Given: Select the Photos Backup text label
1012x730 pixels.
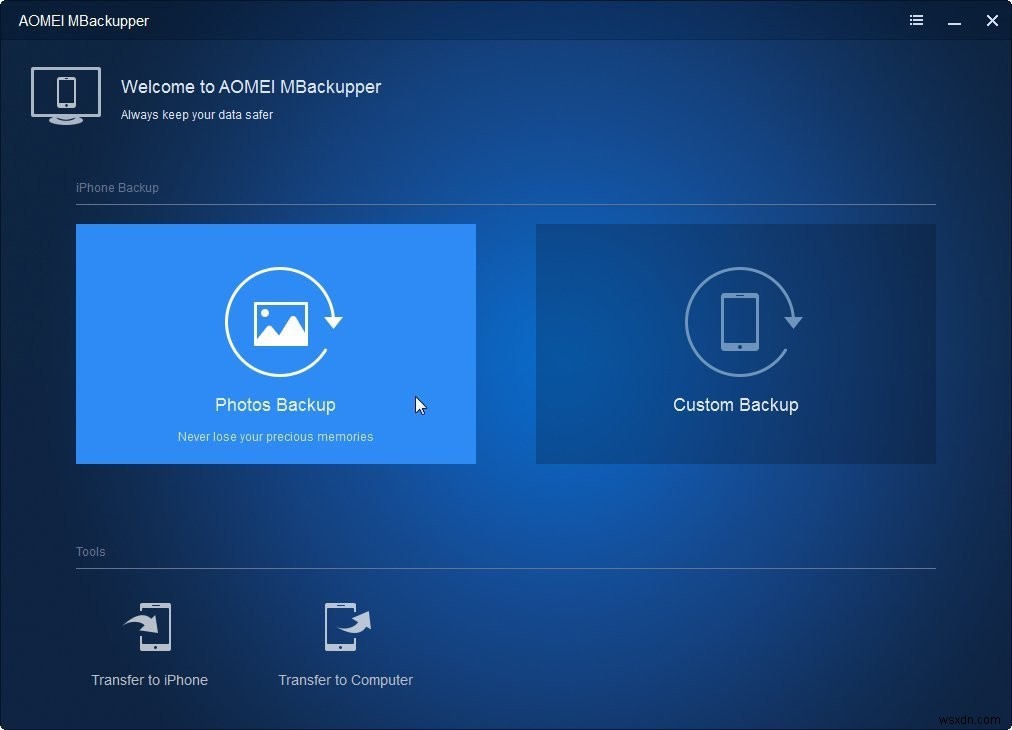Looking at the screenshot, I should click(275, 405).
